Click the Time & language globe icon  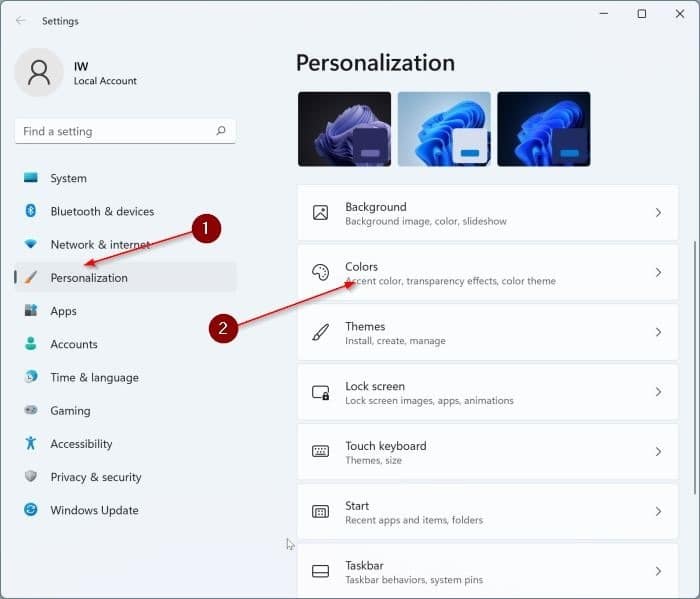(31, 377)
